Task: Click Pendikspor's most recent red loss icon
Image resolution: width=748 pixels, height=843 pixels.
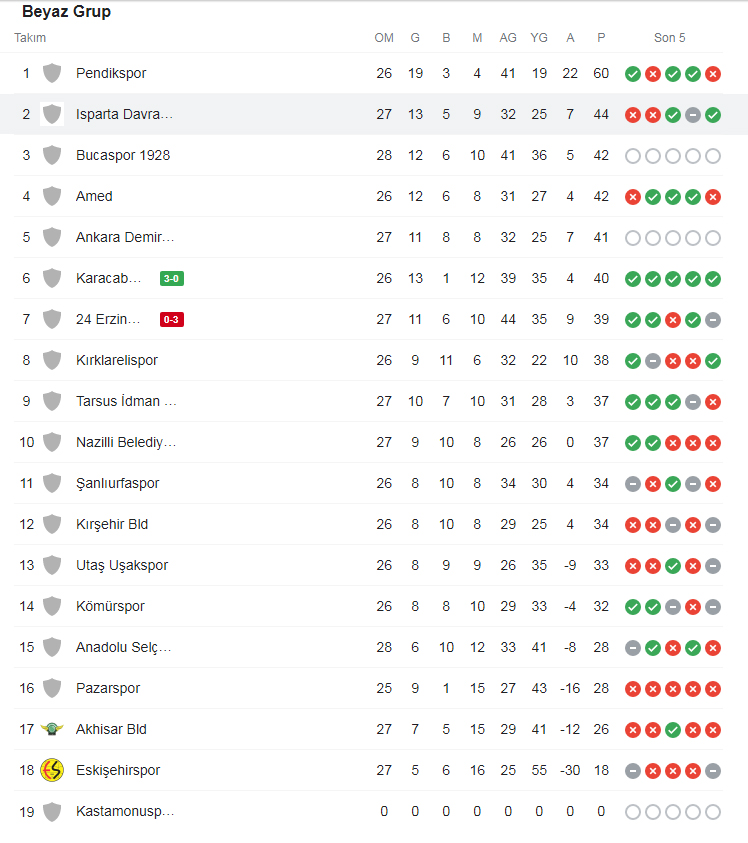Action: click(x=713, y=74)
